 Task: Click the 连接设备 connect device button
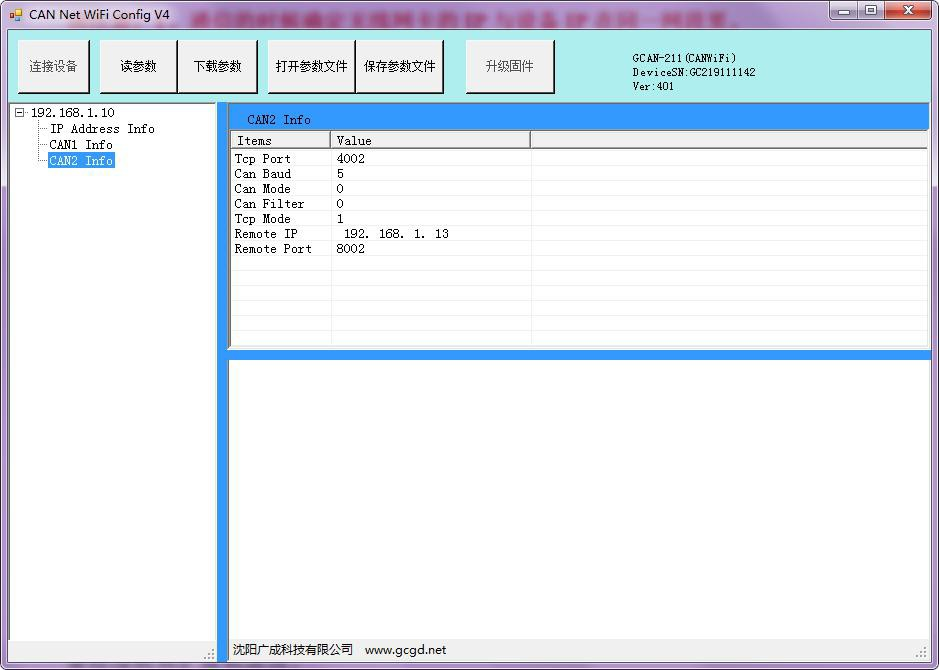coord(53,67)
